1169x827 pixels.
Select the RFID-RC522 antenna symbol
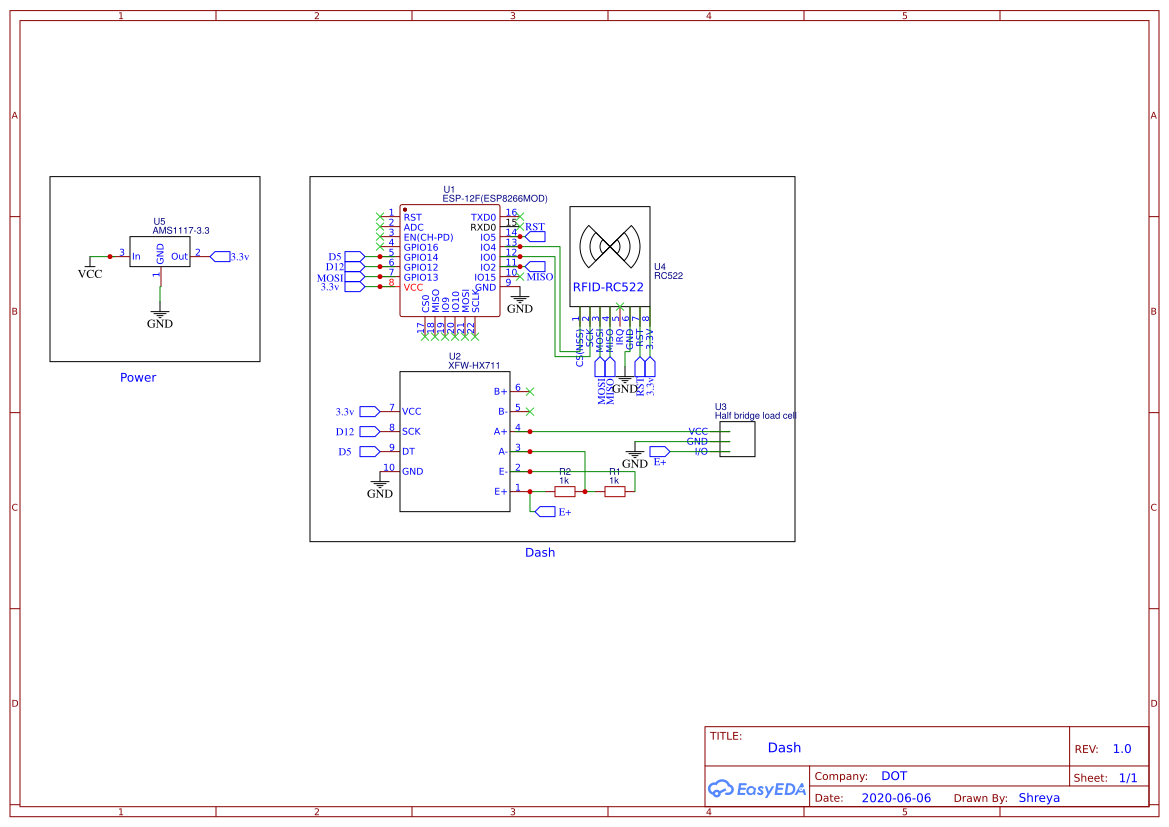click(x=610, y=248)
